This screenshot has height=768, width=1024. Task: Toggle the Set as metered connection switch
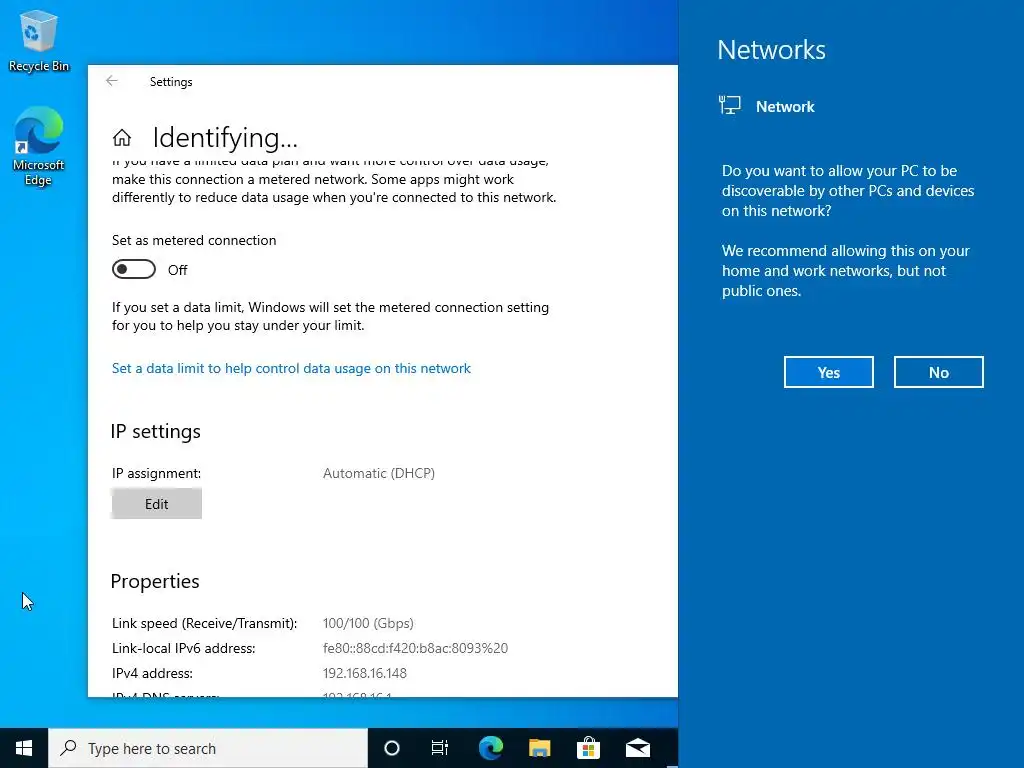(x=134, y=269)
